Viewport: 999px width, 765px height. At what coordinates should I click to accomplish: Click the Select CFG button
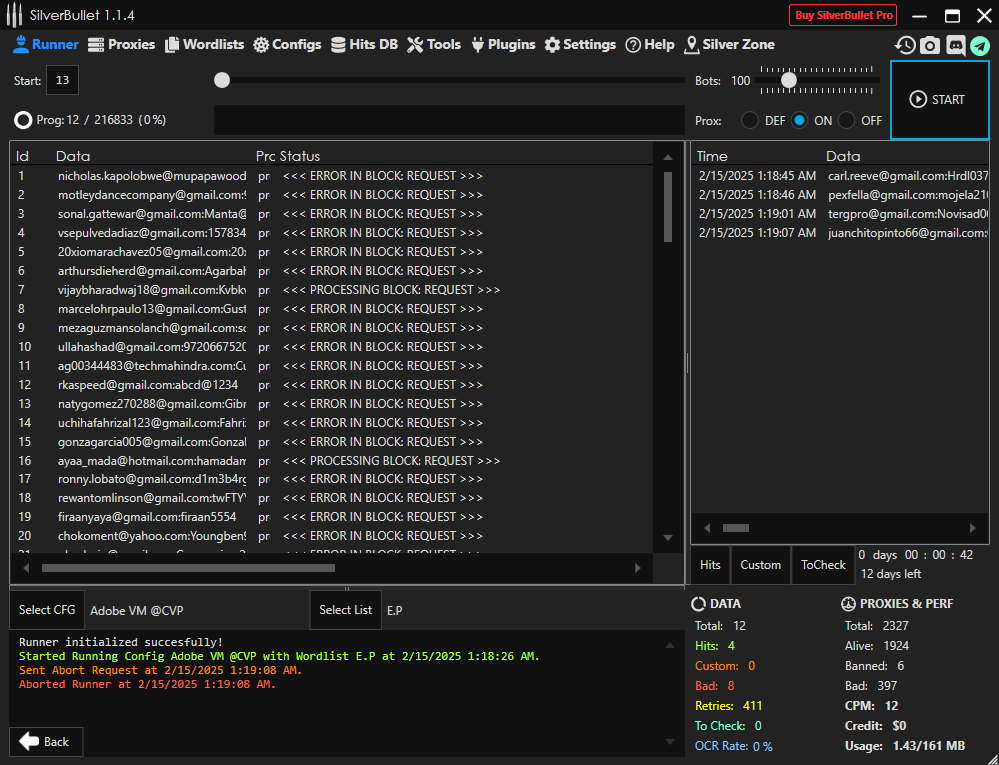tap(47, 610)
